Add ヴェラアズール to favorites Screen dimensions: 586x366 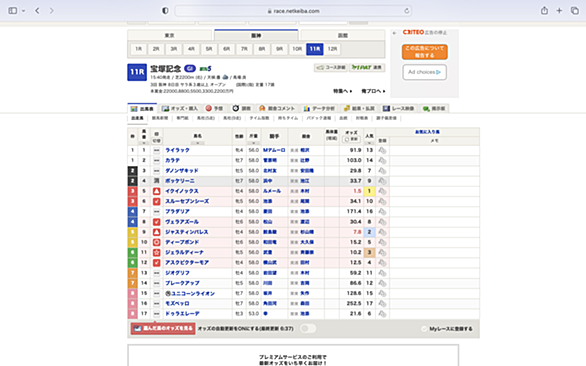pyautogui.click(x=382, y=222)
